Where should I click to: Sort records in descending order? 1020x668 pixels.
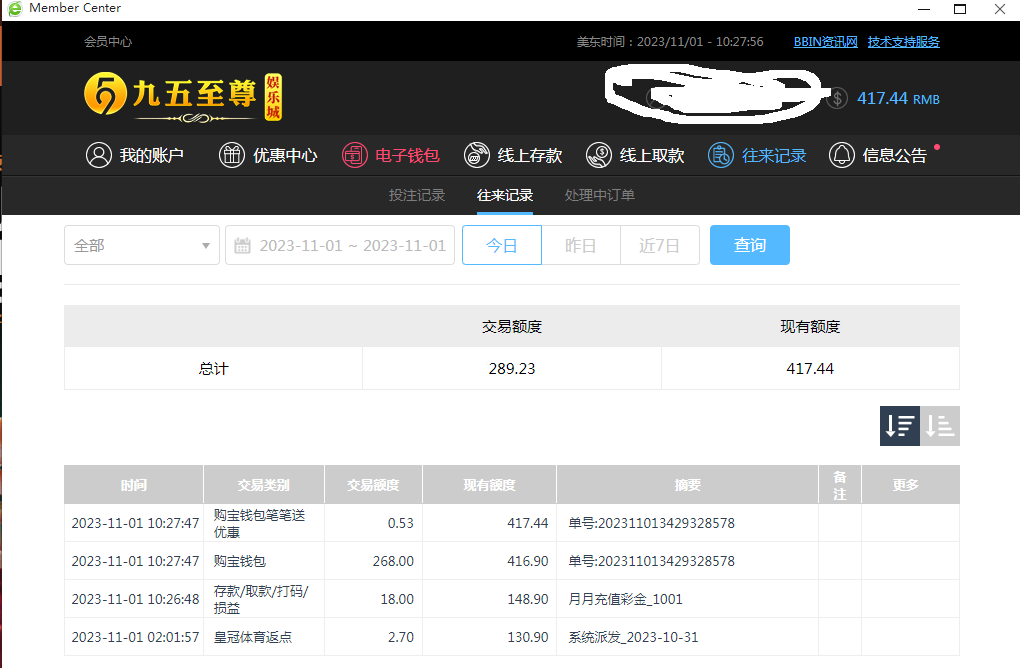[x=899, y=426]
